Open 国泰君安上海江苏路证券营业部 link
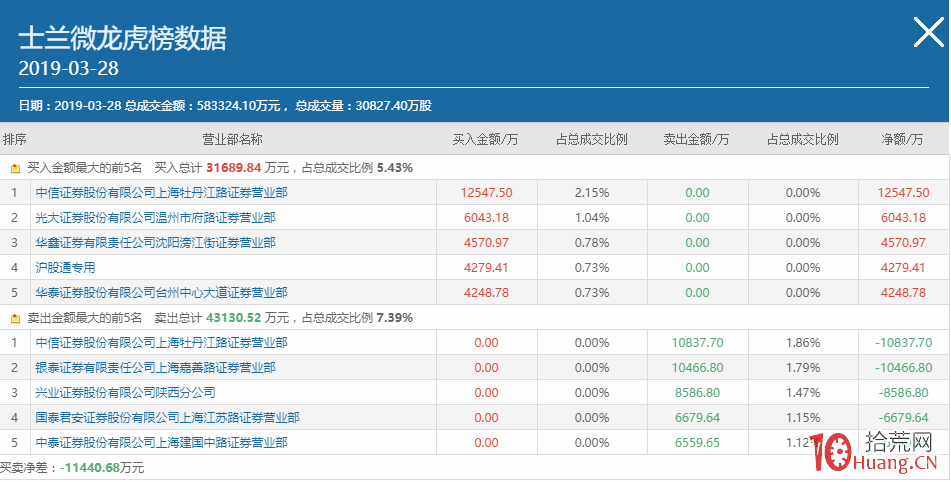The width and height of the screenshot is (951, 482). [167, 418]
